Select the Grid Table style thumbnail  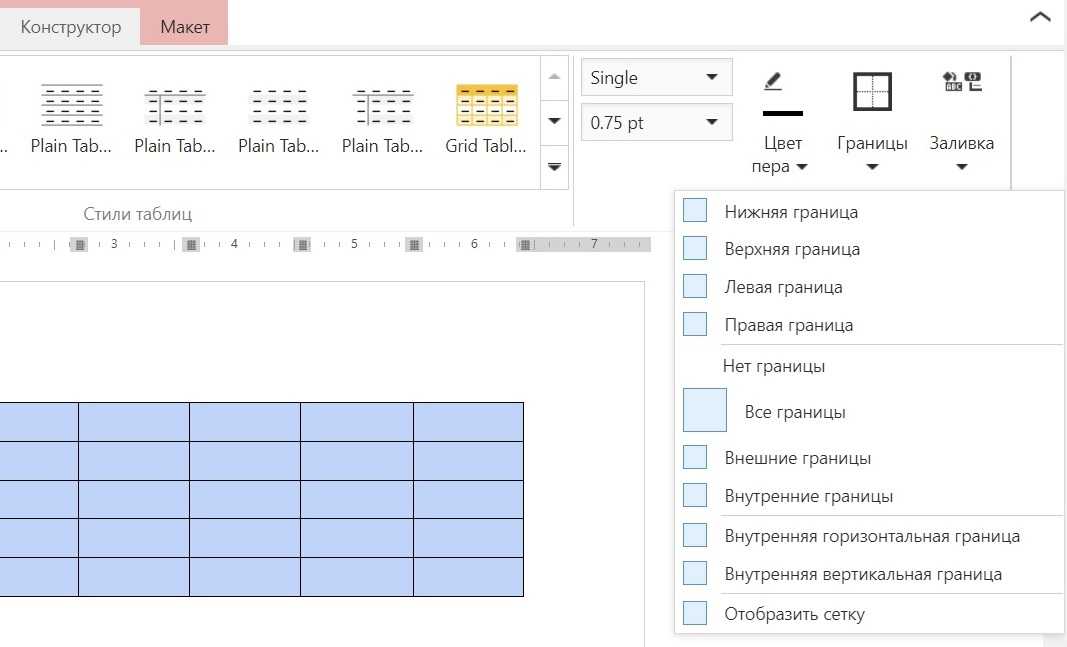(x=486, y=105)
